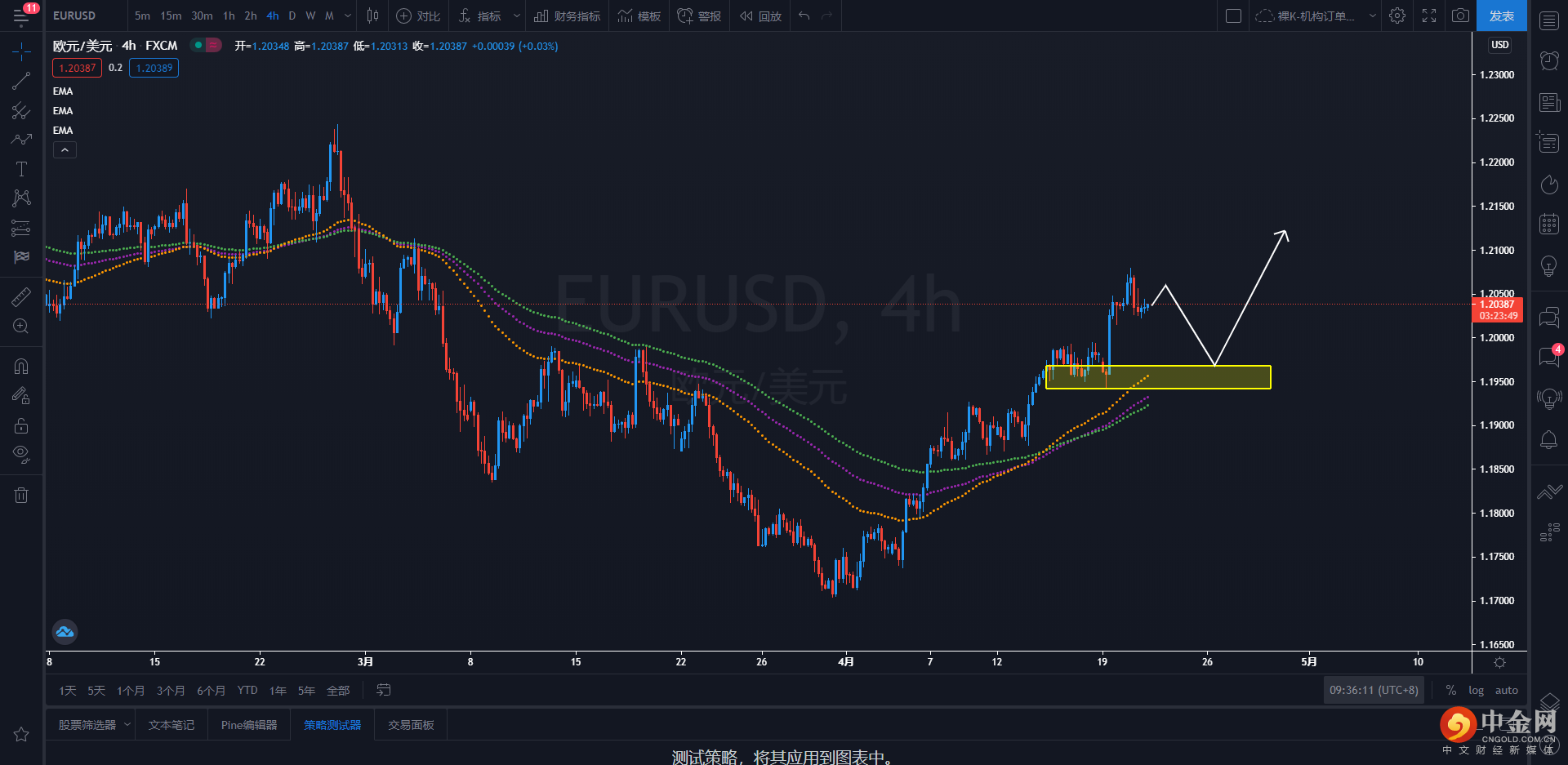
Task: Collapse the EMA indicator legend
Action: (x=65, y=150)
